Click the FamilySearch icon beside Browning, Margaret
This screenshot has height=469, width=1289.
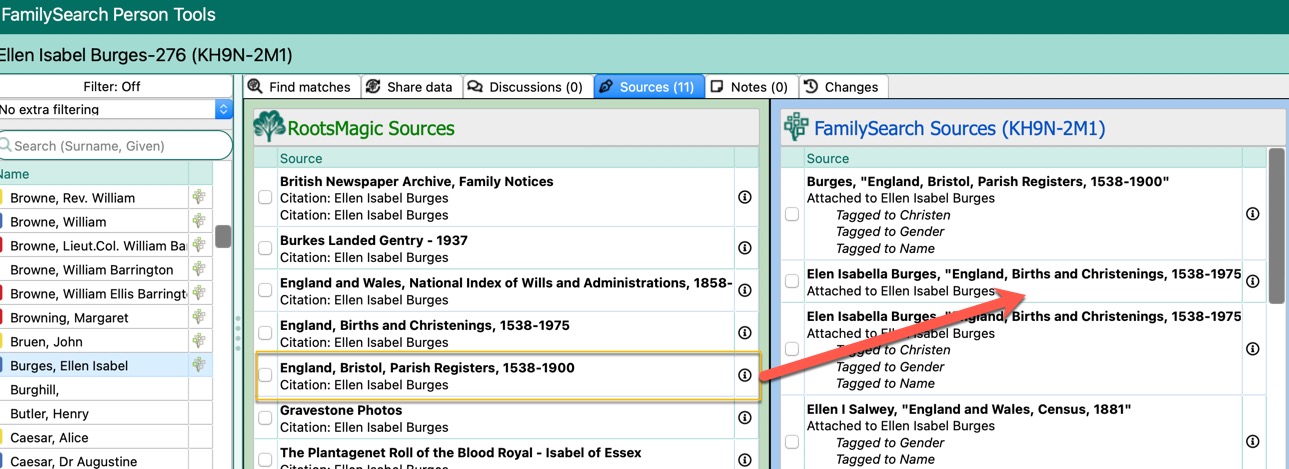200,318
